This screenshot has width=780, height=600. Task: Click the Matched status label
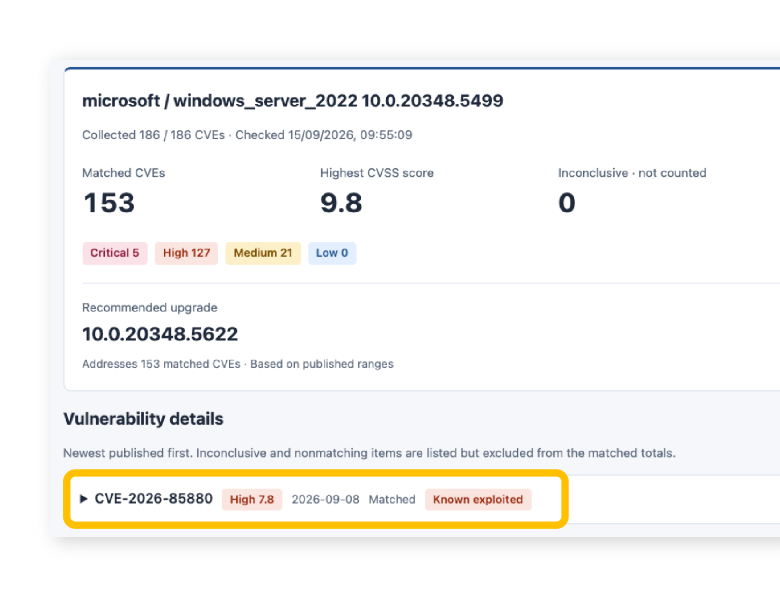pyautogui.click(x=392, y=500)
